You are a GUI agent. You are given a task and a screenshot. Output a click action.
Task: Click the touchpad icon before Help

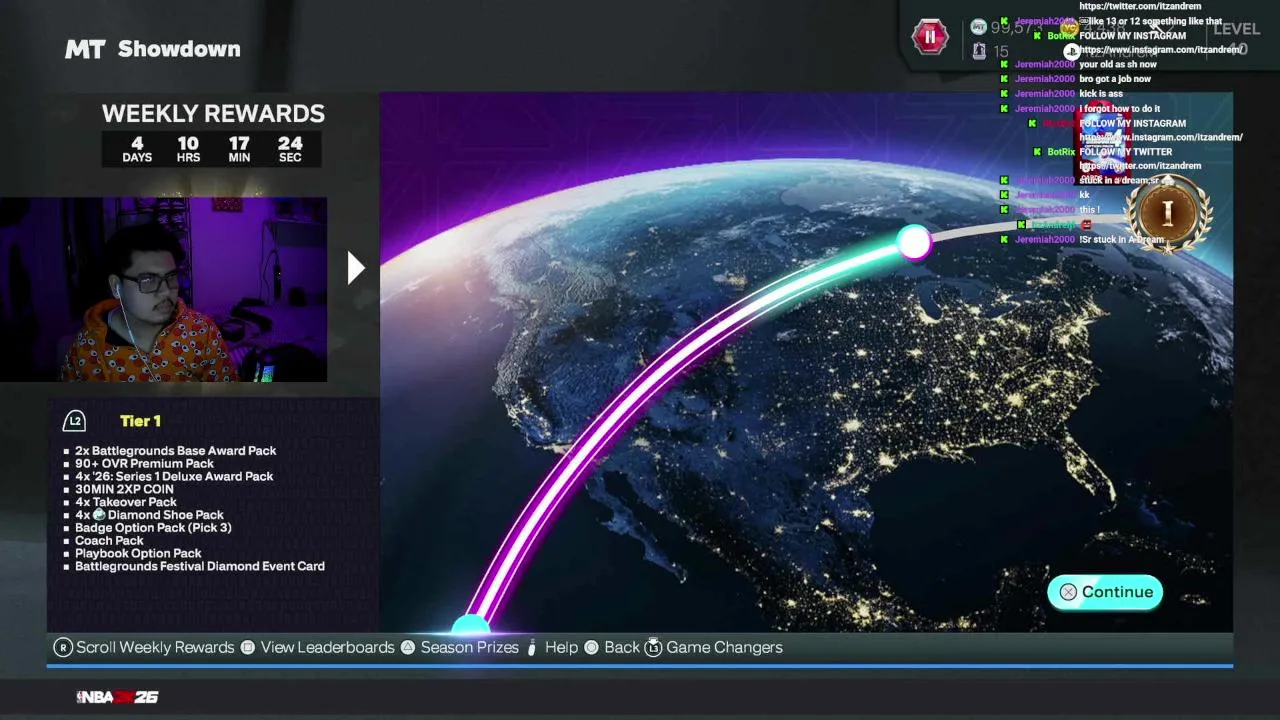coord(532,647)
